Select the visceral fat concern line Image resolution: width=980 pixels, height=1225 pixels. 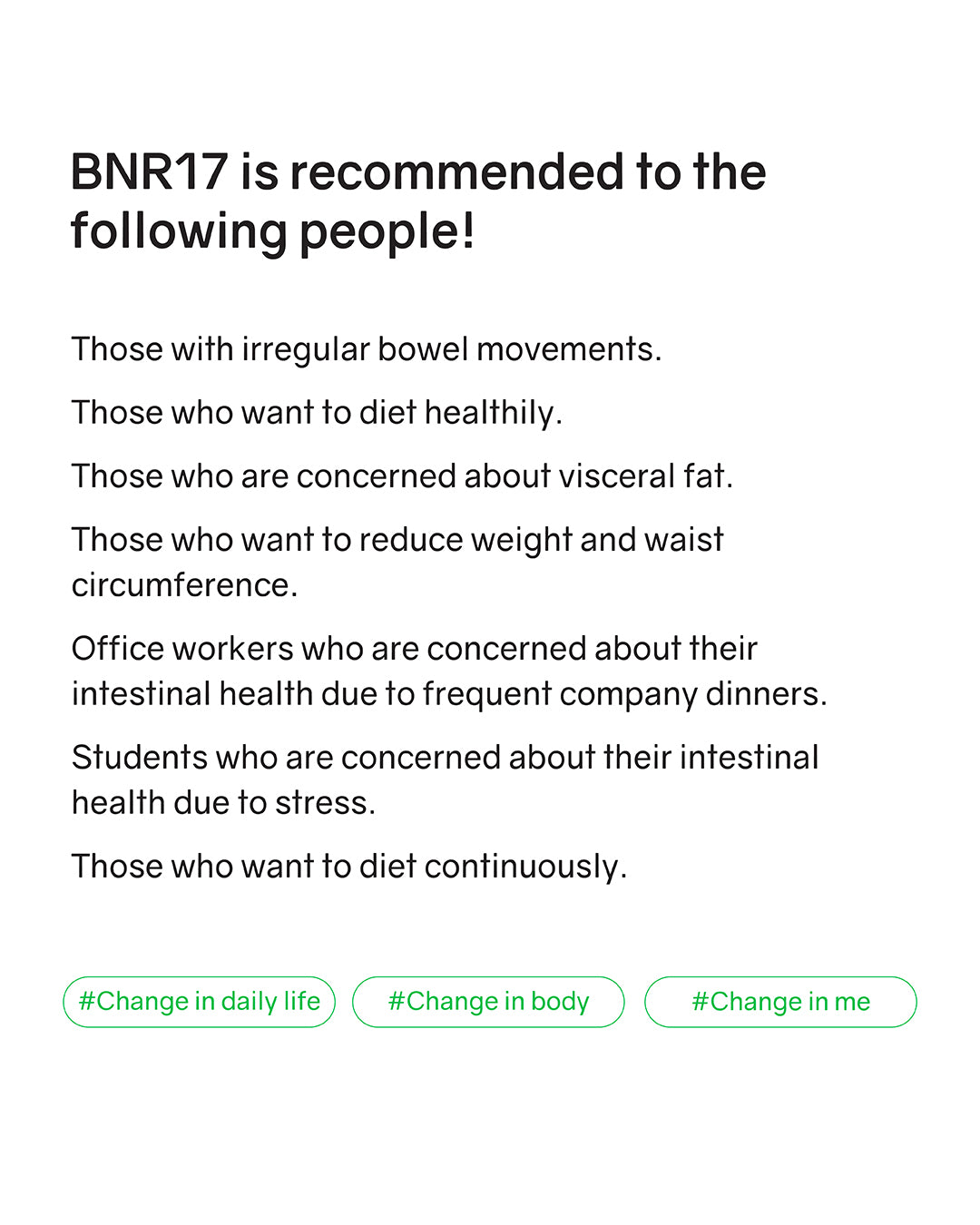coord(402,476)
